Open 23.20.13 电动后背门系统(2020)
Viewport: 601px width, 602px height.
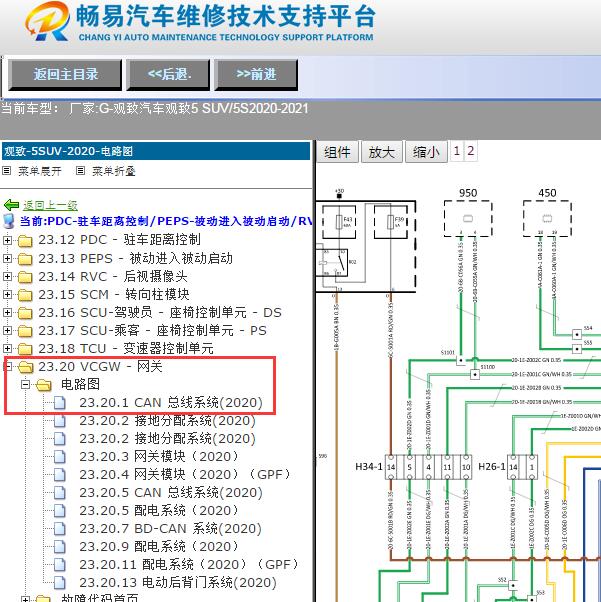[x=178, y=583]
